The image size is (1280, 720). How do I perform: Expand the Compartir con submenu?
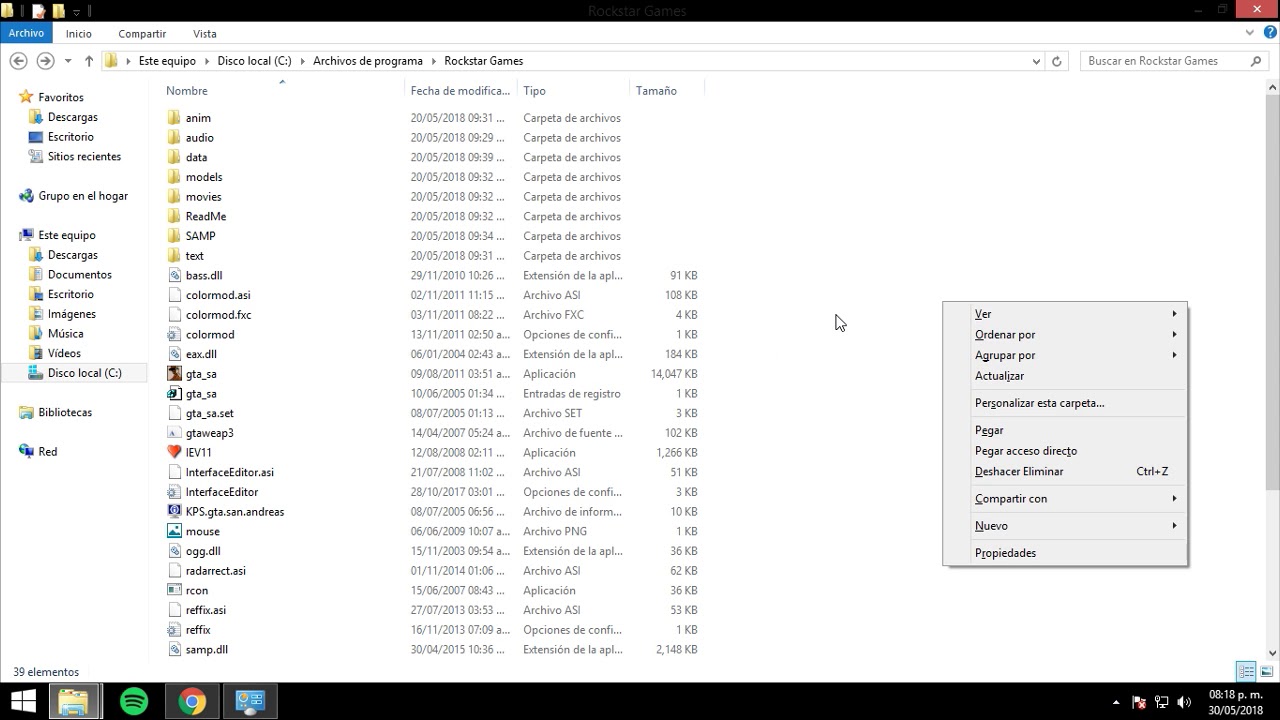1065,499
